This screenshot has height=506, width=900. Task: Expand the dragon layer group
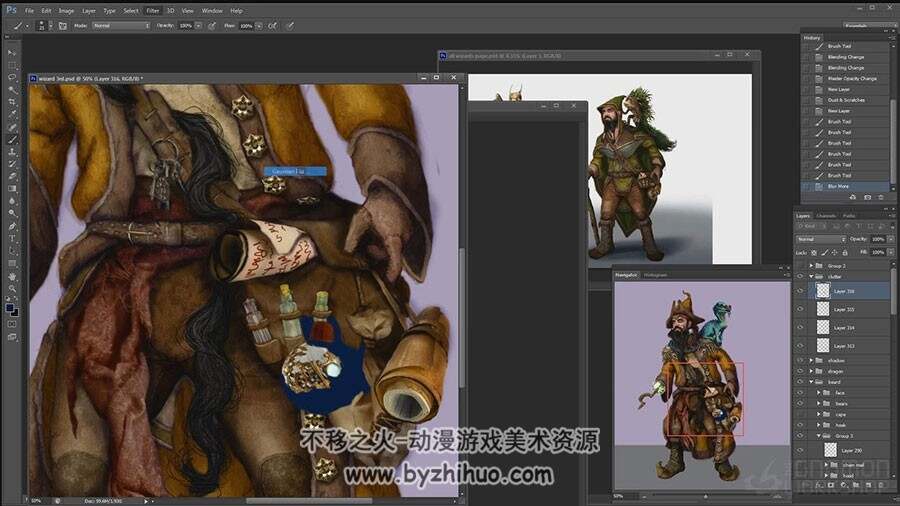click(811, 371)
